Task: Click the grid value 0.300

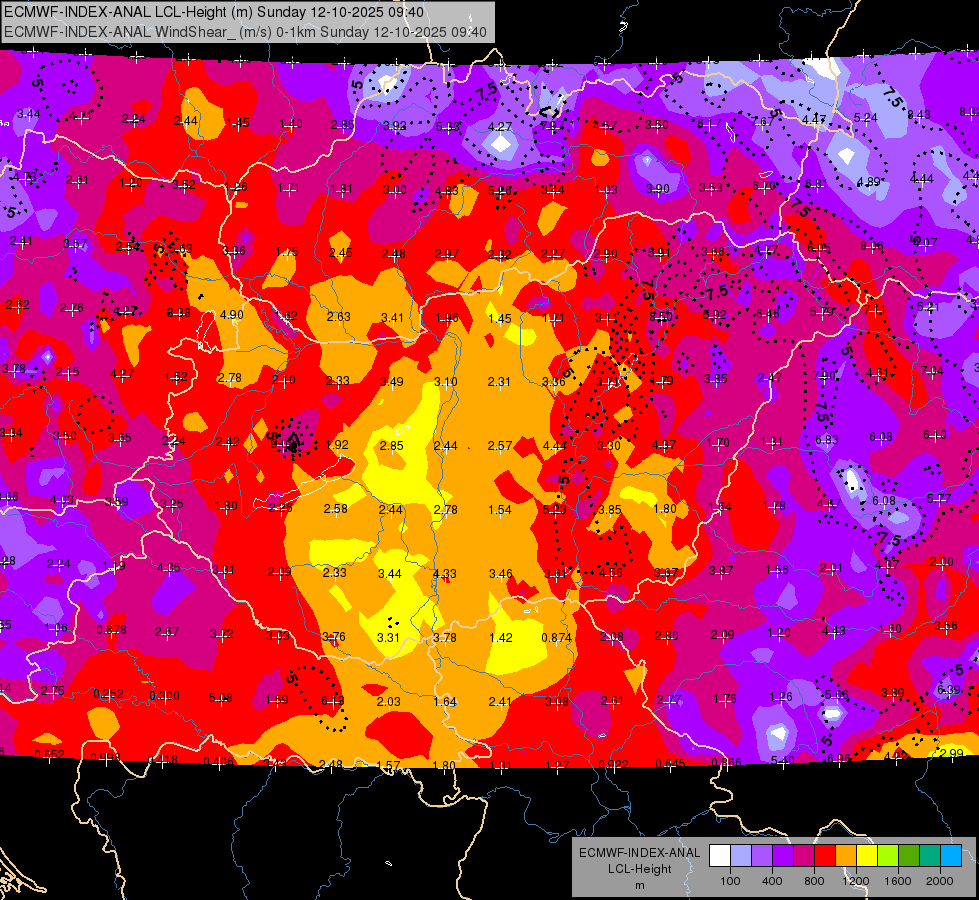Action: [165, 695]
